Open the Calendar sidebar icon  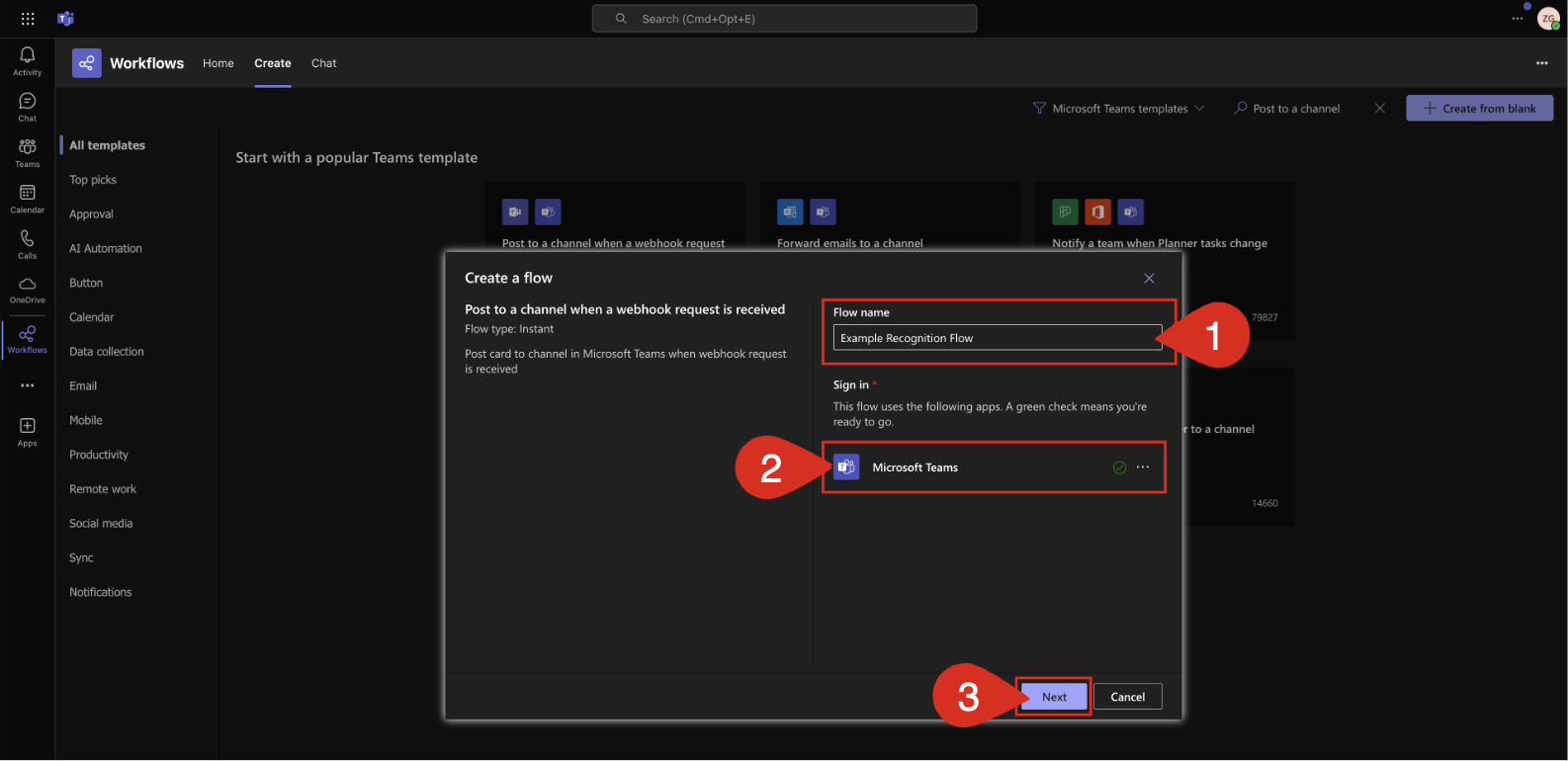coord(27,198)
